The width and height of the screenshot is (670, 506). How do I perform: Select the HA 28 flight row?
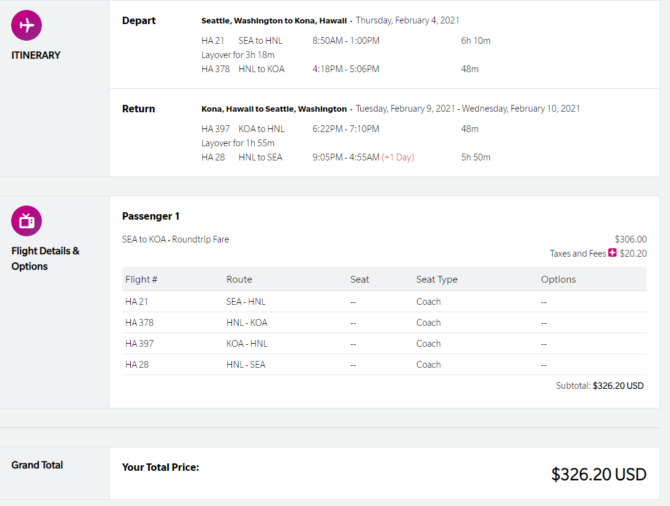[x=384, y=364]
